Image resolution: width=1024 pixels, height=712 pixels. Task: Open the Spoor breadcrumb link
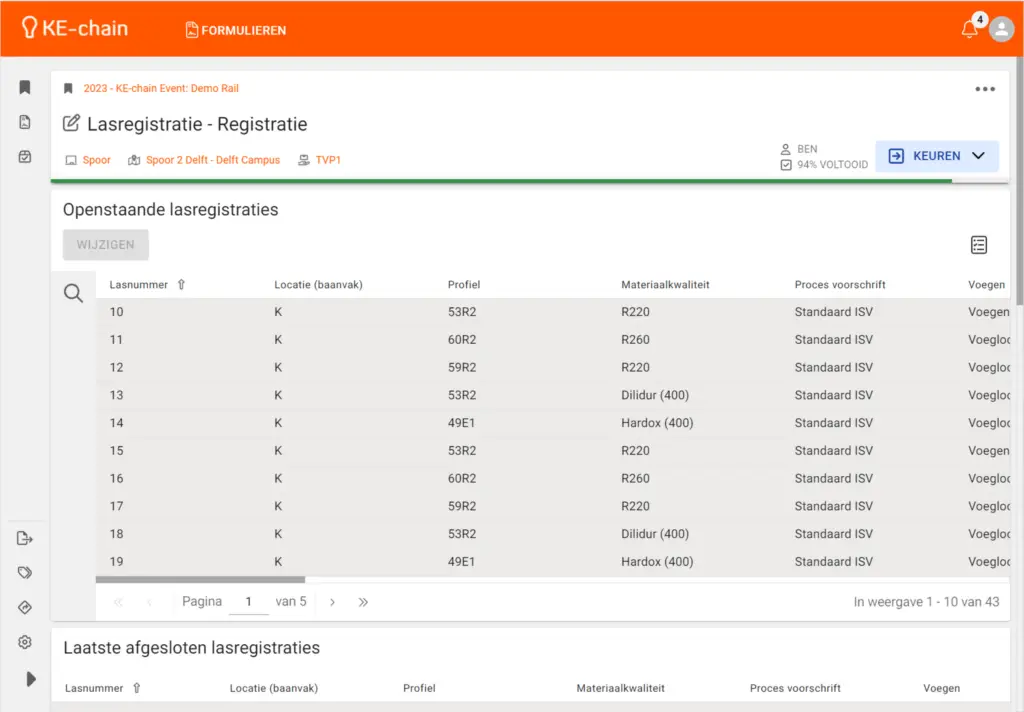point(96,160)
